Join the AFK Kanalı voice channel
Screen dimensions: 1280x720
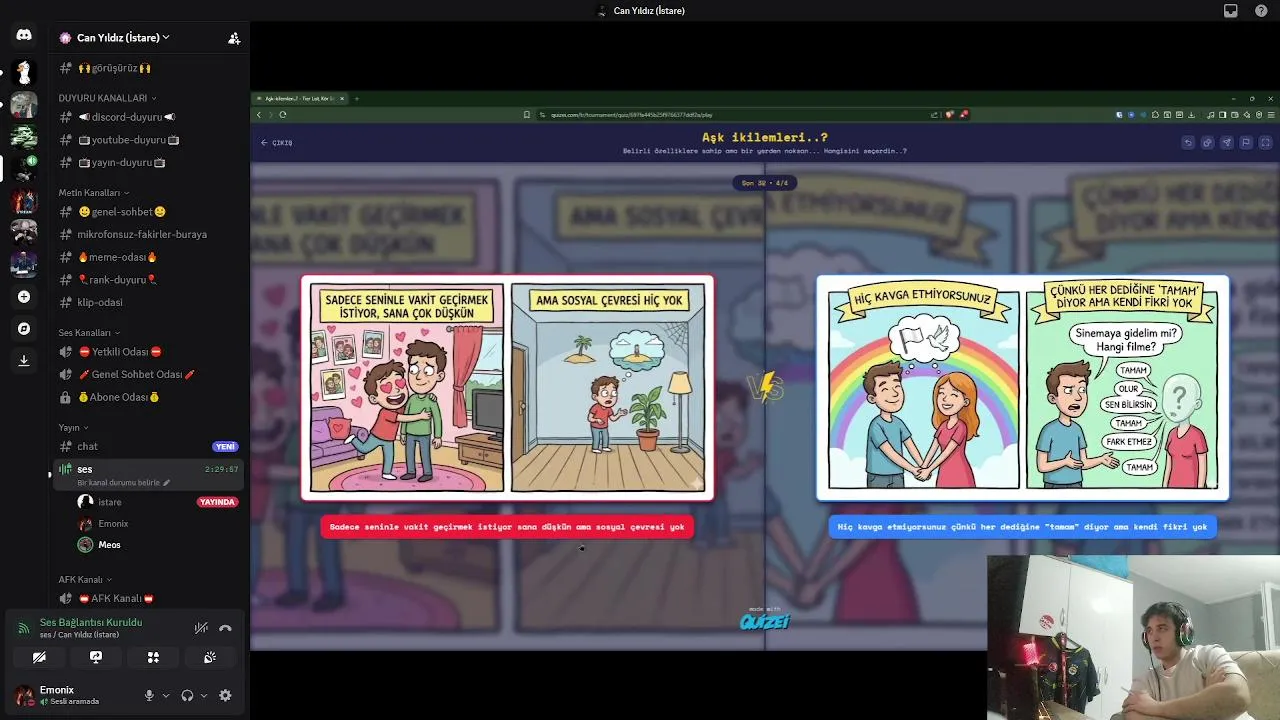point(148,598)
